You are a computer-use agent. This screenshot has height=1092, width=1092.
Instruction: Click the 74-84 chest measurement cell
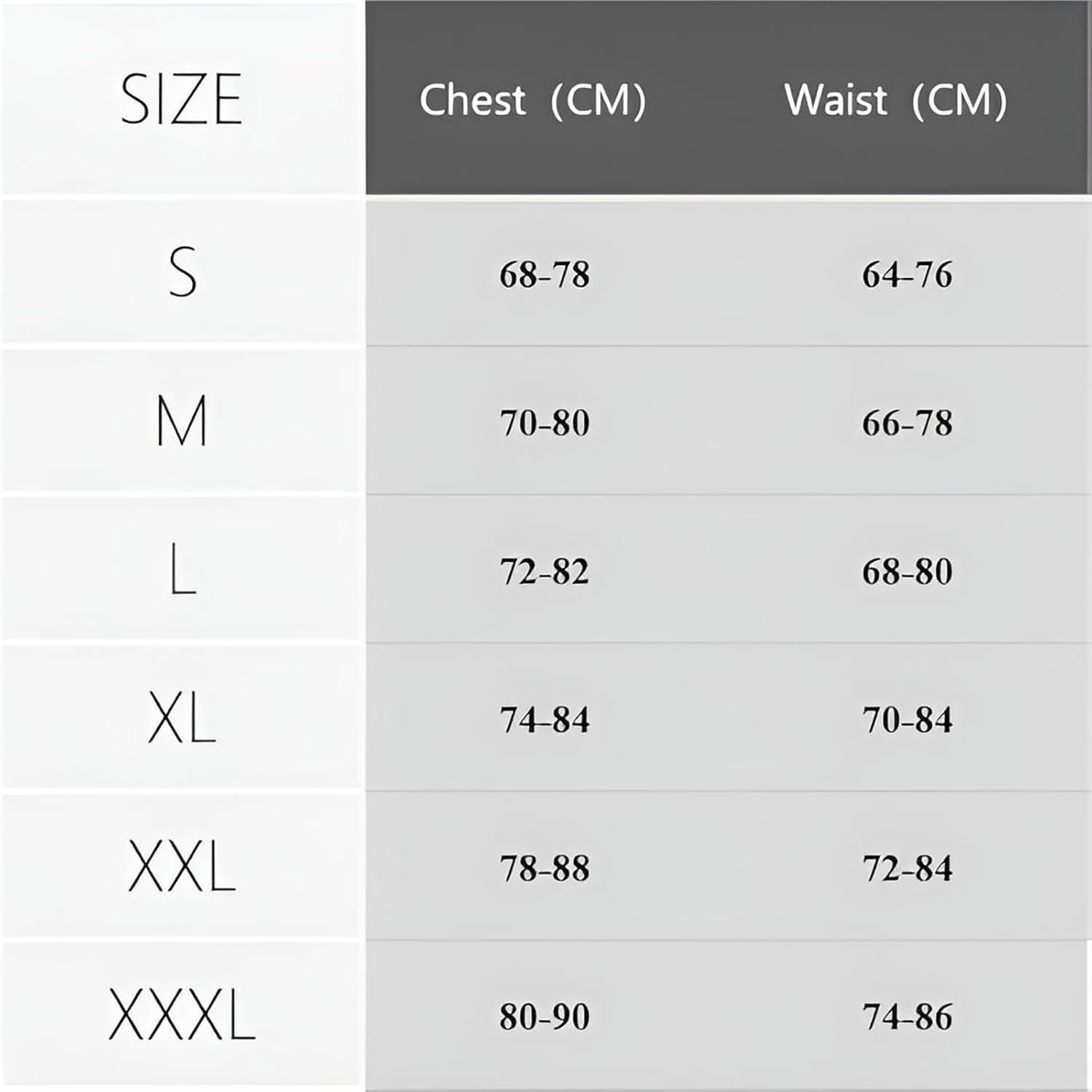[x=545, y=720]
